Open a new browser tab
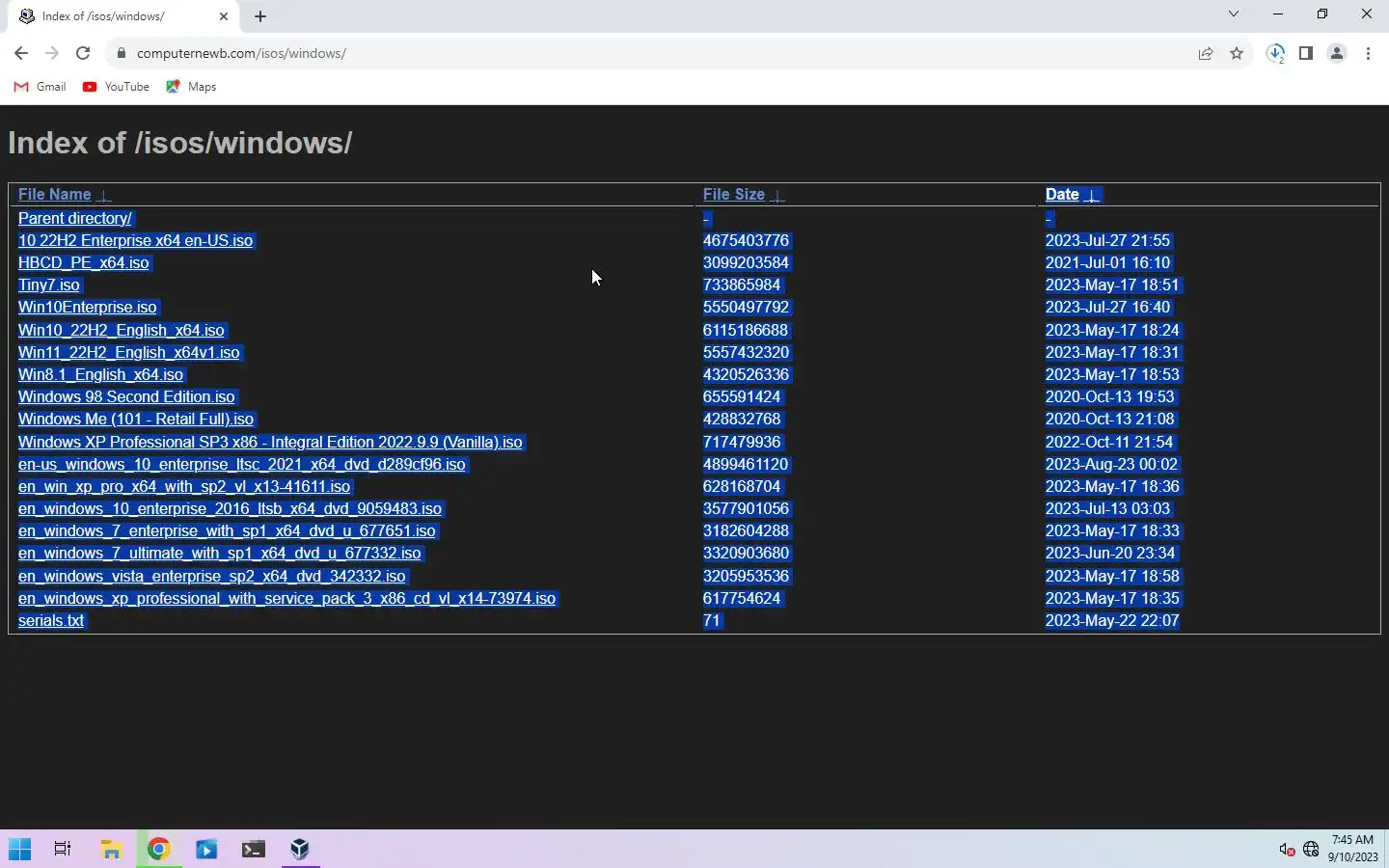The height and width of the screenshot is (868, 1389). coord(260,16)
